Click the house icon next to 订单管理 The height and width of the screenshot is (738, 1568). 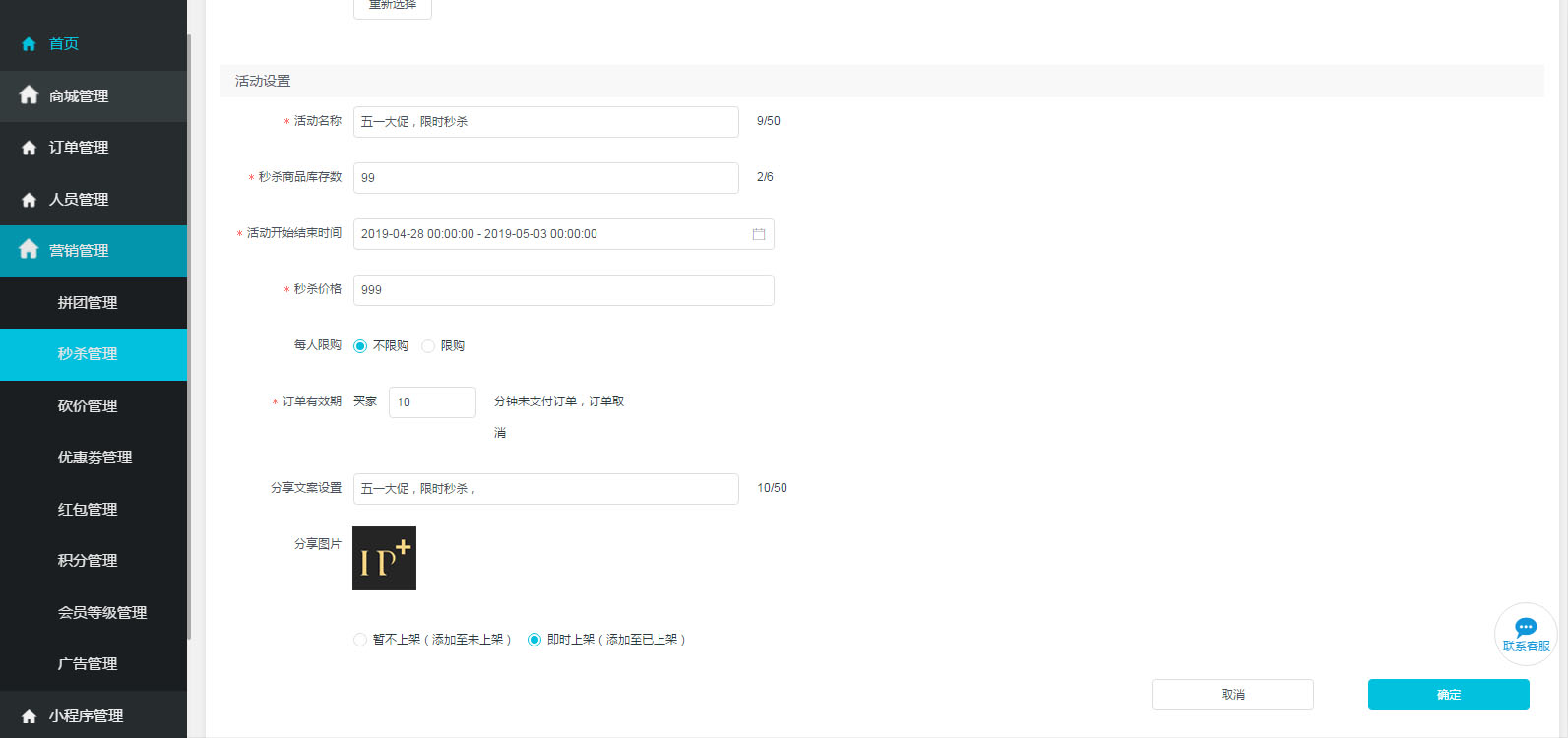point(29,148)
